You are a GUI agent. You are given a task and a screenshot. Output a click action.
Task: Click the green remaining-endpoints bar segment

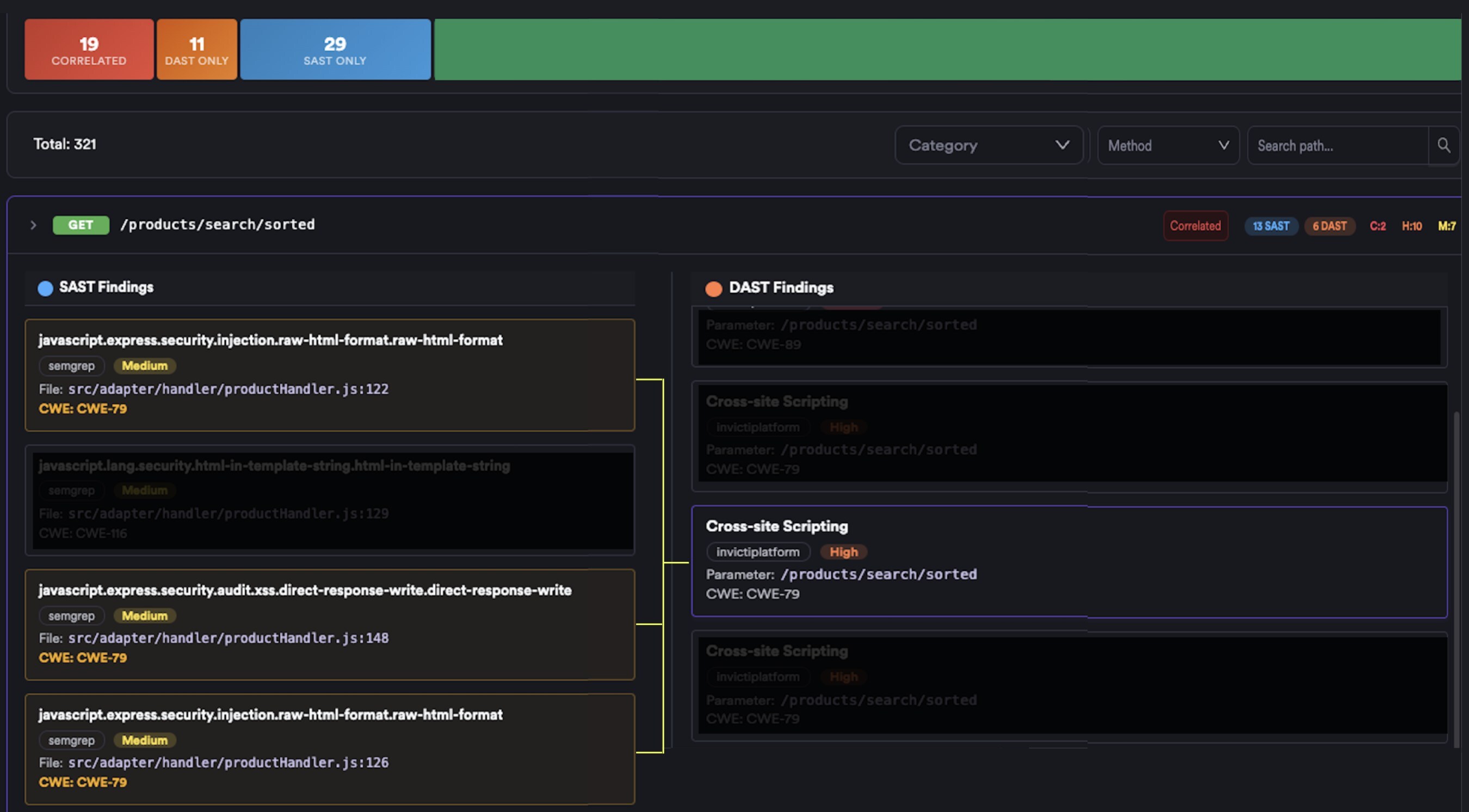[x=947, y=49]
